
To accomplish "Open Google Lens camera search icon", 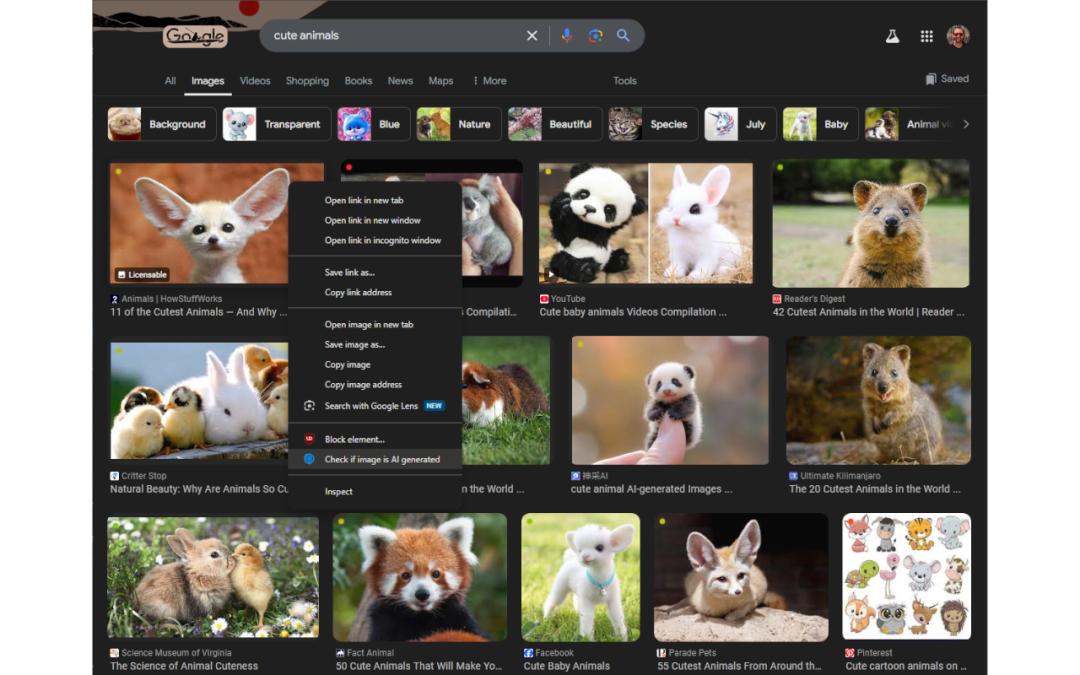I will click(x=595, y=36).
